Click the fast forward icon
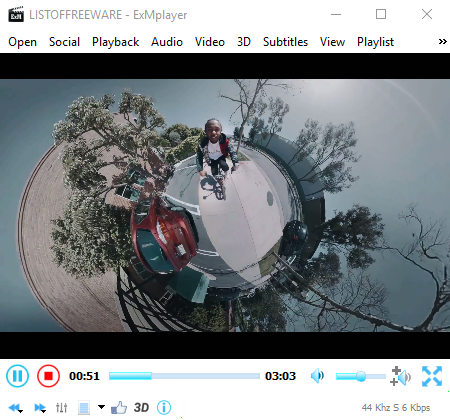The image size is (450, 420). pyautogui.click(x=40, y=408)
